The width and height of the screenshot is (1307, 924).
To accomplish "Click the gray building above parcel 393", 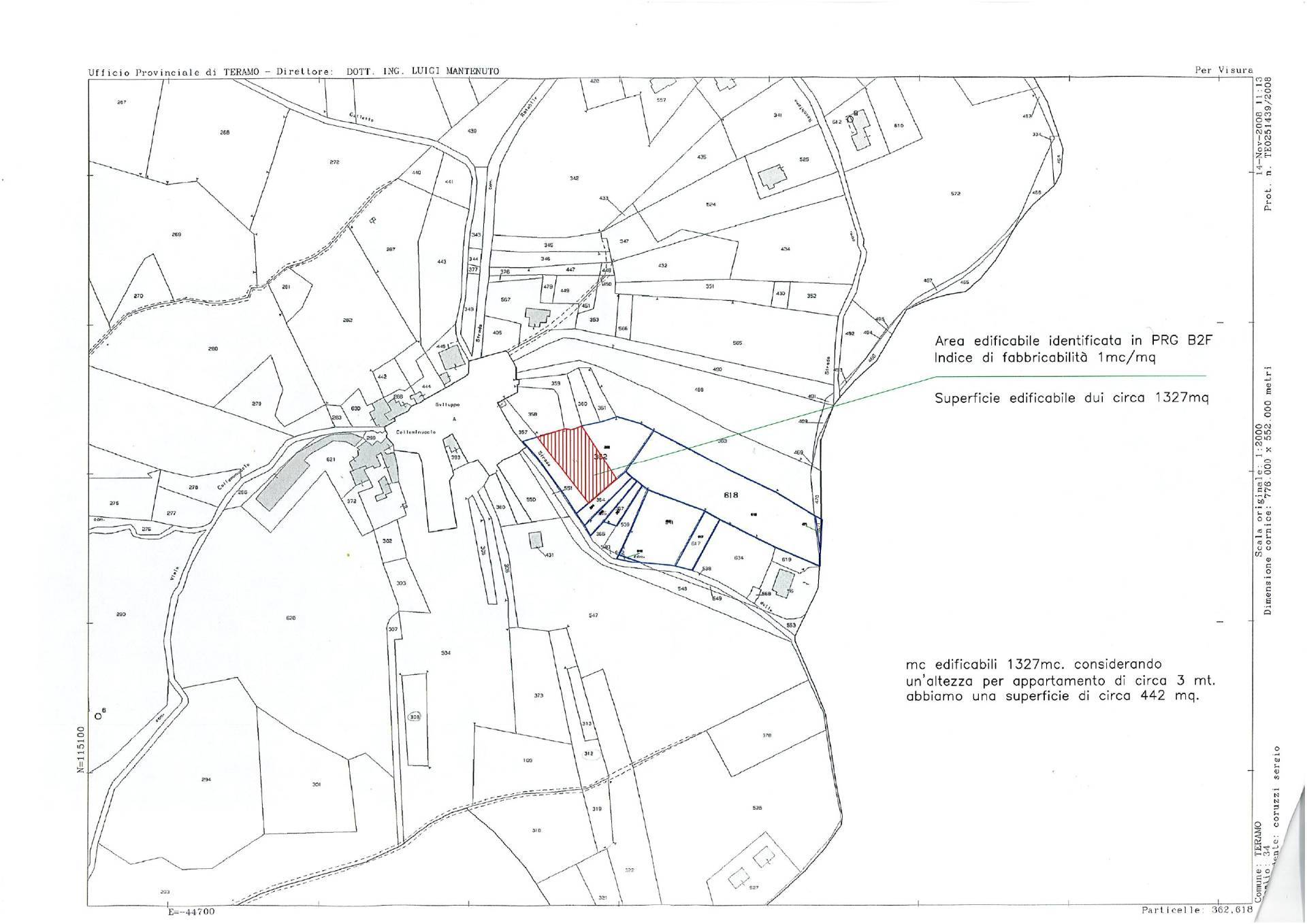I will tap(451, 444).
